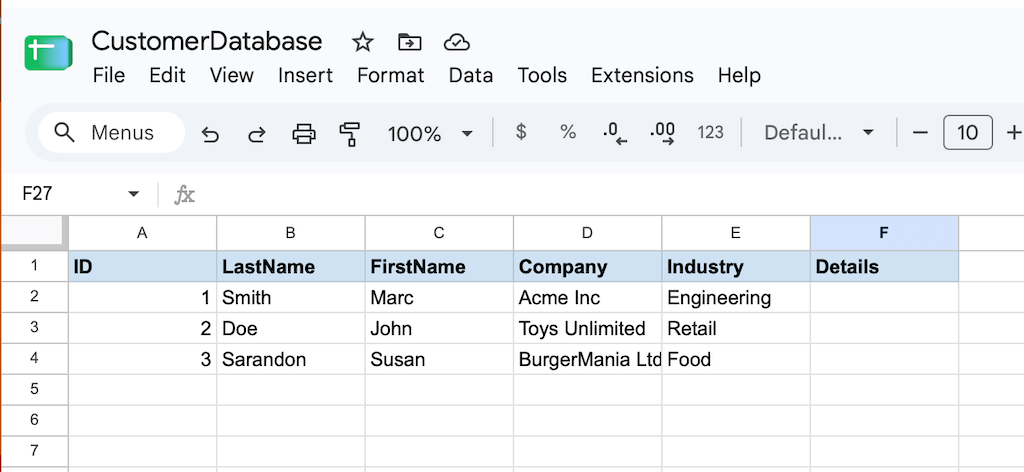Check the cloud save status icon
Image resolution: width=1024 pixels, height=472 pixels.
456,42
